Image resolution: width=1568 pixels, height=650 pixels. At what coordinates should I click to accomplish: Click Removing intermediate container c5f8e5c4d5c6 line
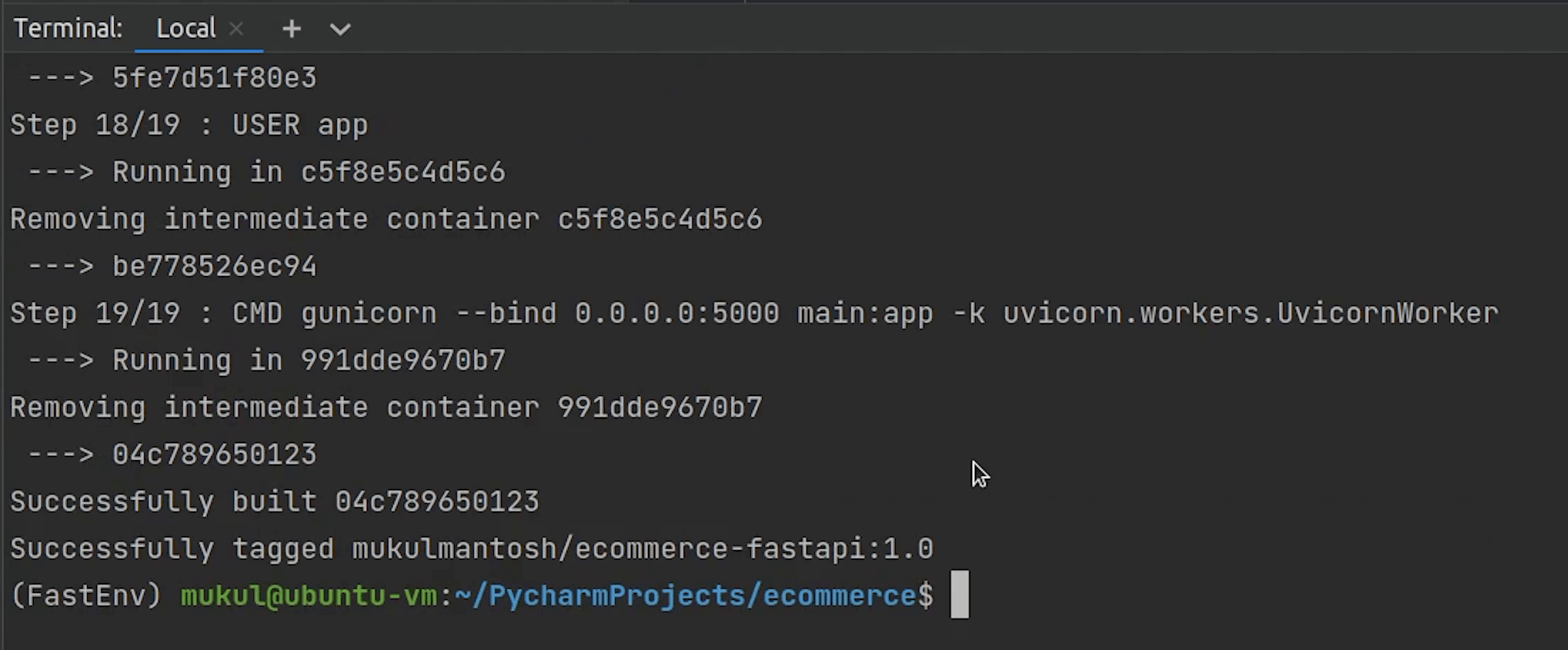pos(385,219)
